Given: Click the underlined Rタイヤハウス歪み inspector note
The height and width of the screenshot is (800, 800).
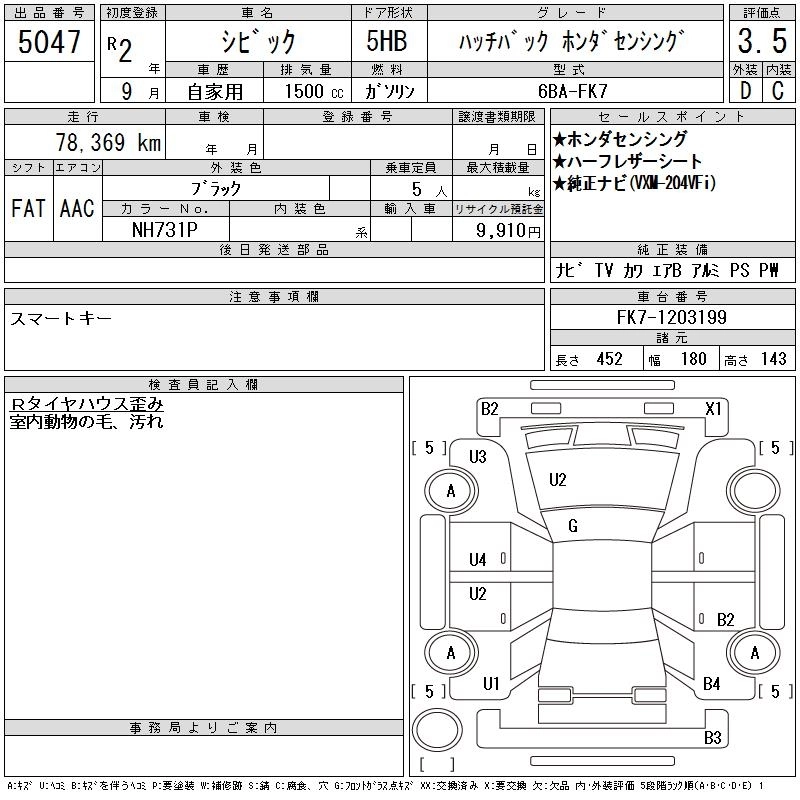Looking at the screenshot, I should coord(86,404).
